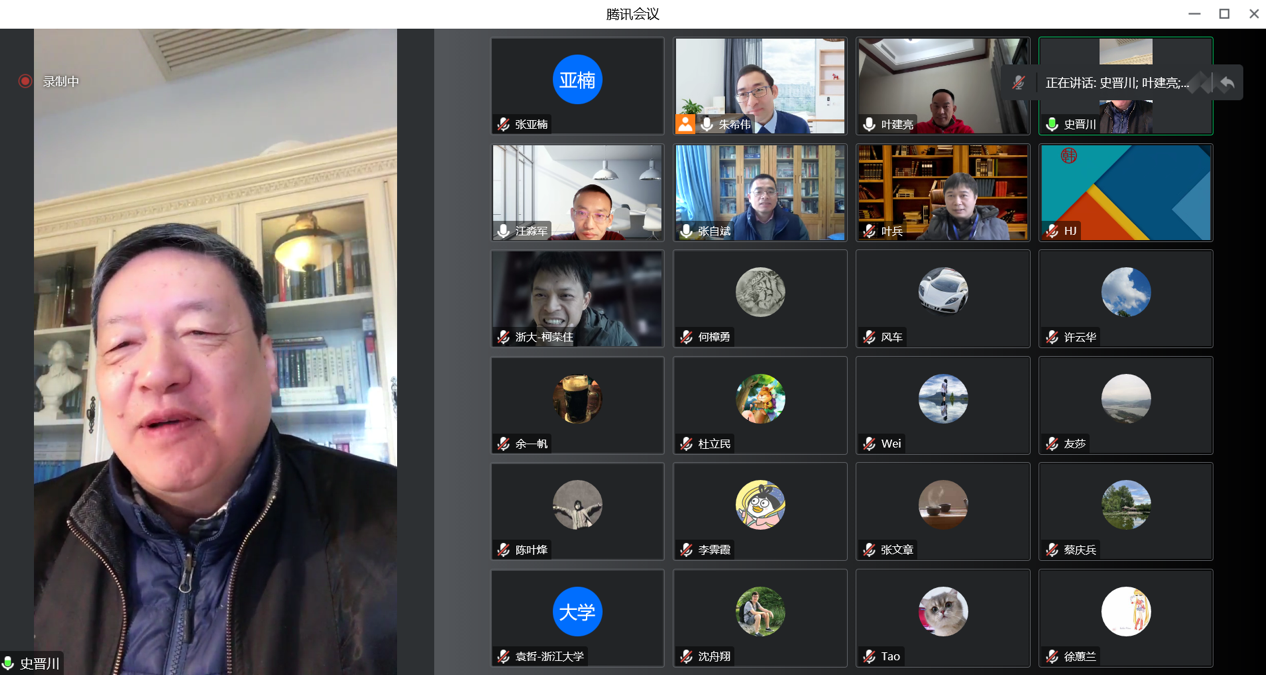Select the 浙大-柯荣住 video tile
The width and height of the screenshot is (1266, 675).
[x=577, y=297]
